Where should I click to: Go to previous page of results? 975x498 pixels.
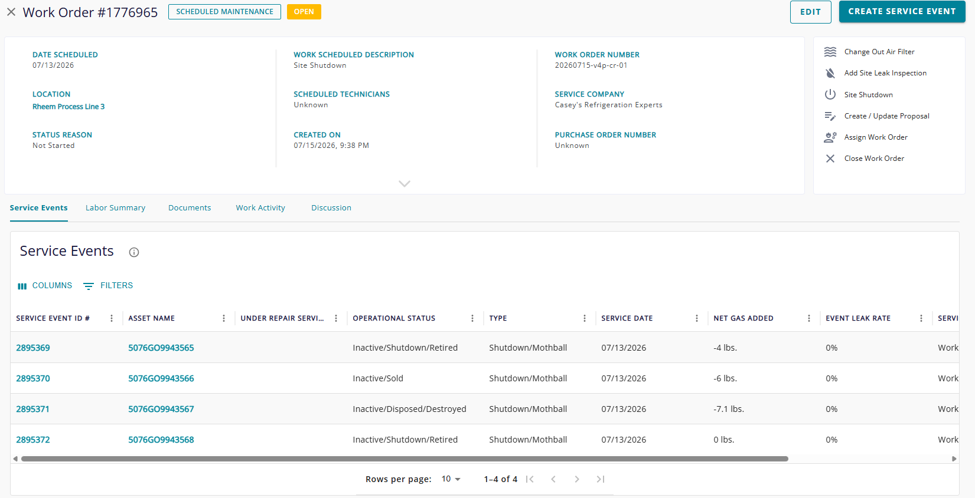(x=553, y=479)
